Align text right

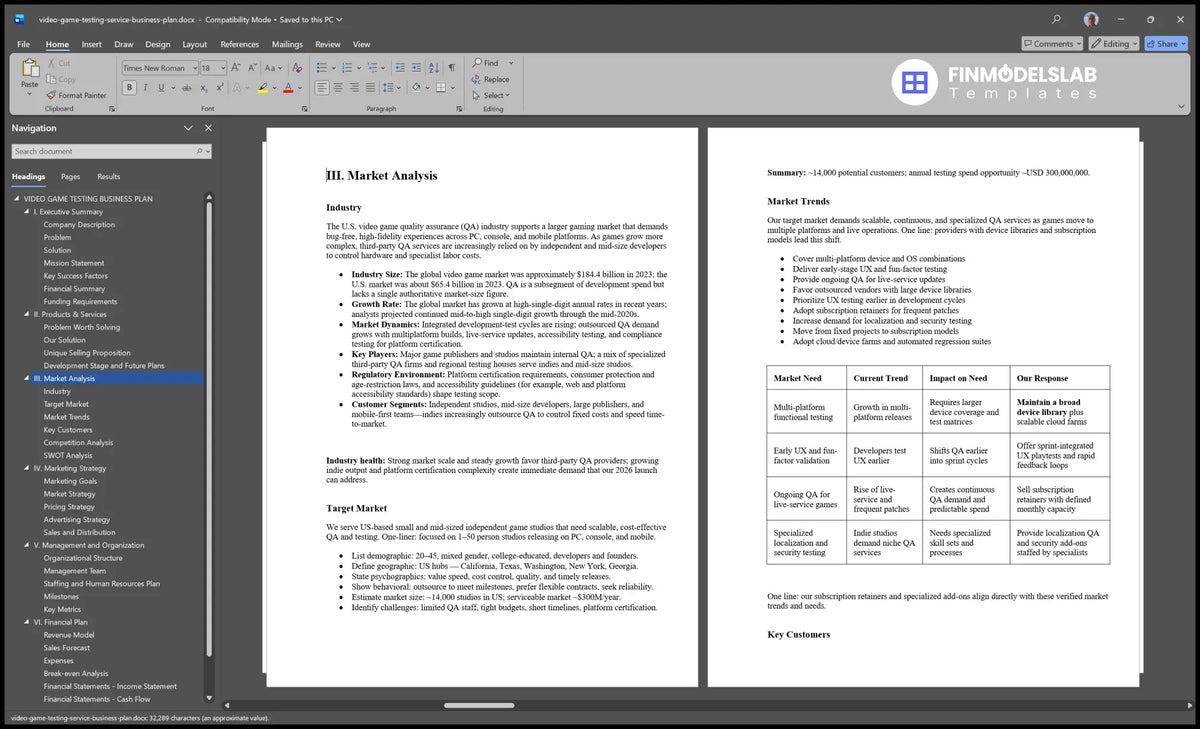click(x=354, y=88)
